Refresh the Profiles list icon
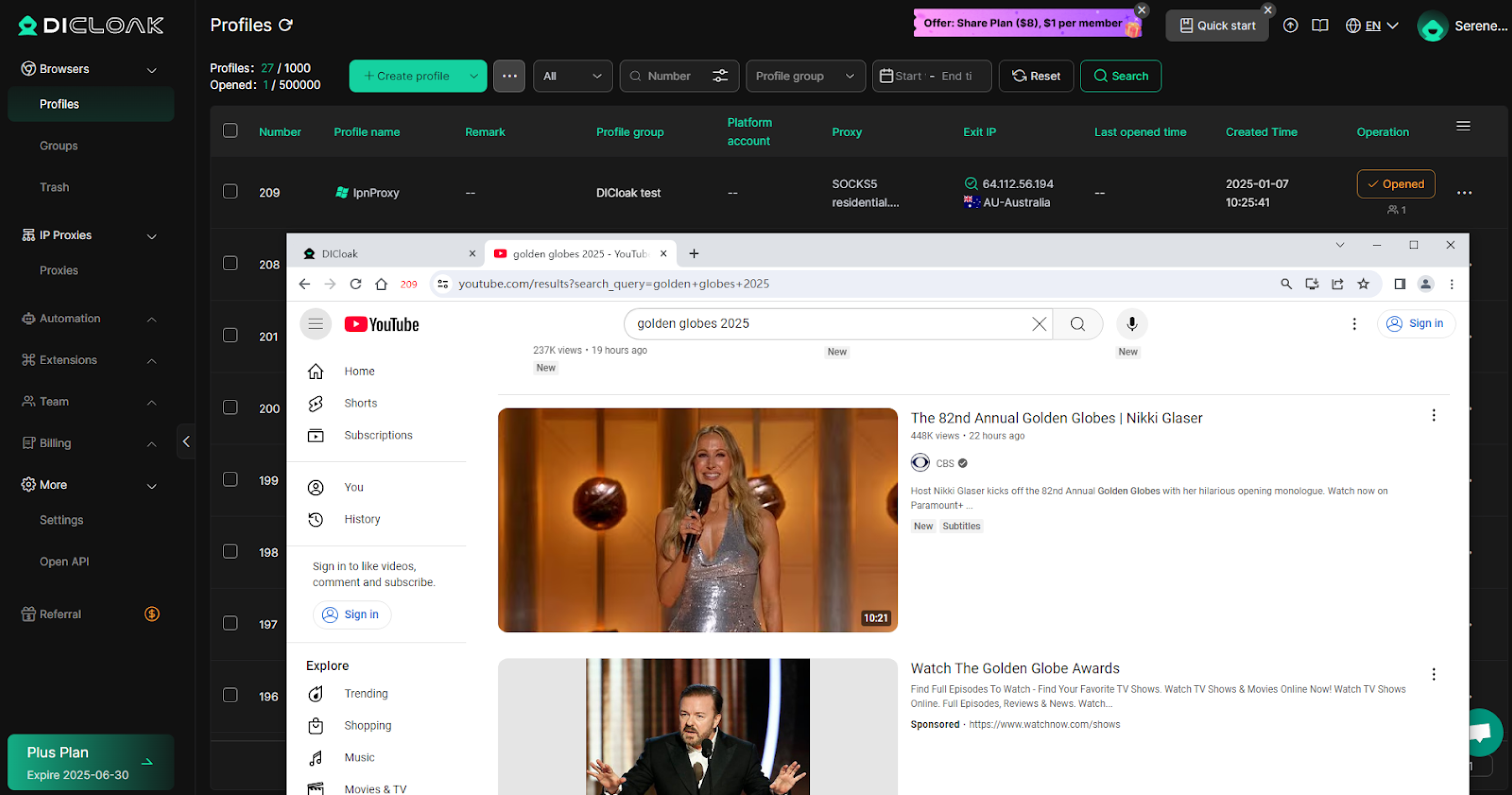1512x795 pixels. (x=285, y=24)
